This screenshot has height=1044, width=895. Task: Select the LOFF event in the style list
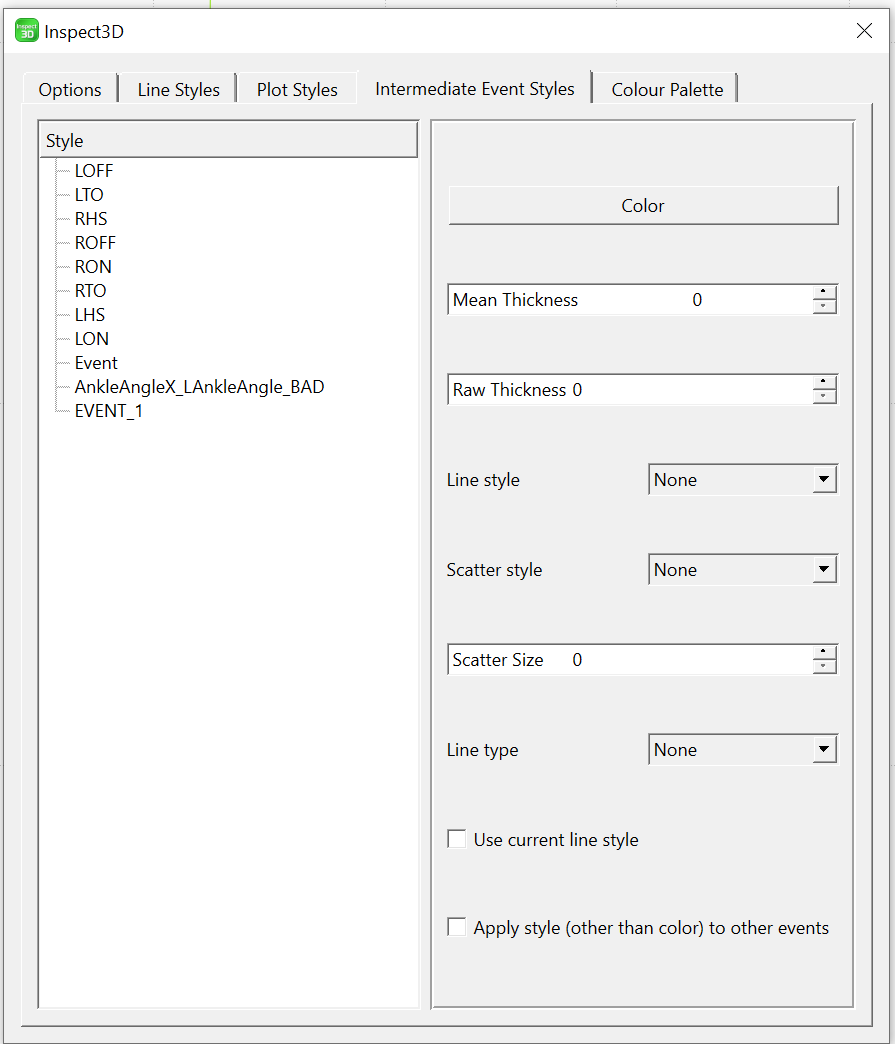click(x=94, y=171)
